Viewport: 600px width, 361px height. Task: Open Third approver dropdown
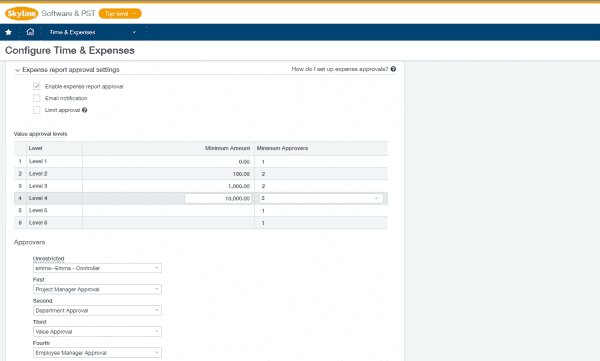(97, 332)
